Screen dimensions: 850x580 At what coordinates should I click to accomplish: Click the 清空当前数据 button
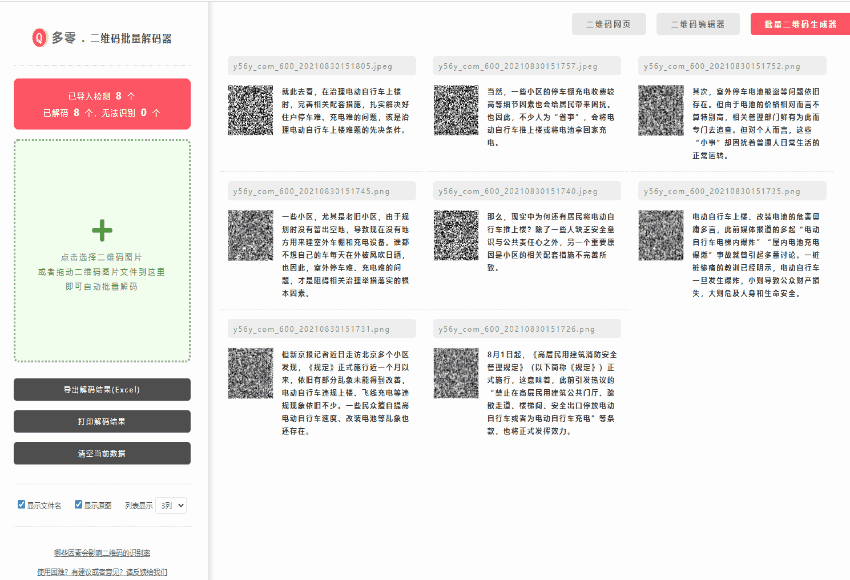pyautogui.click(x=102, y=453)
